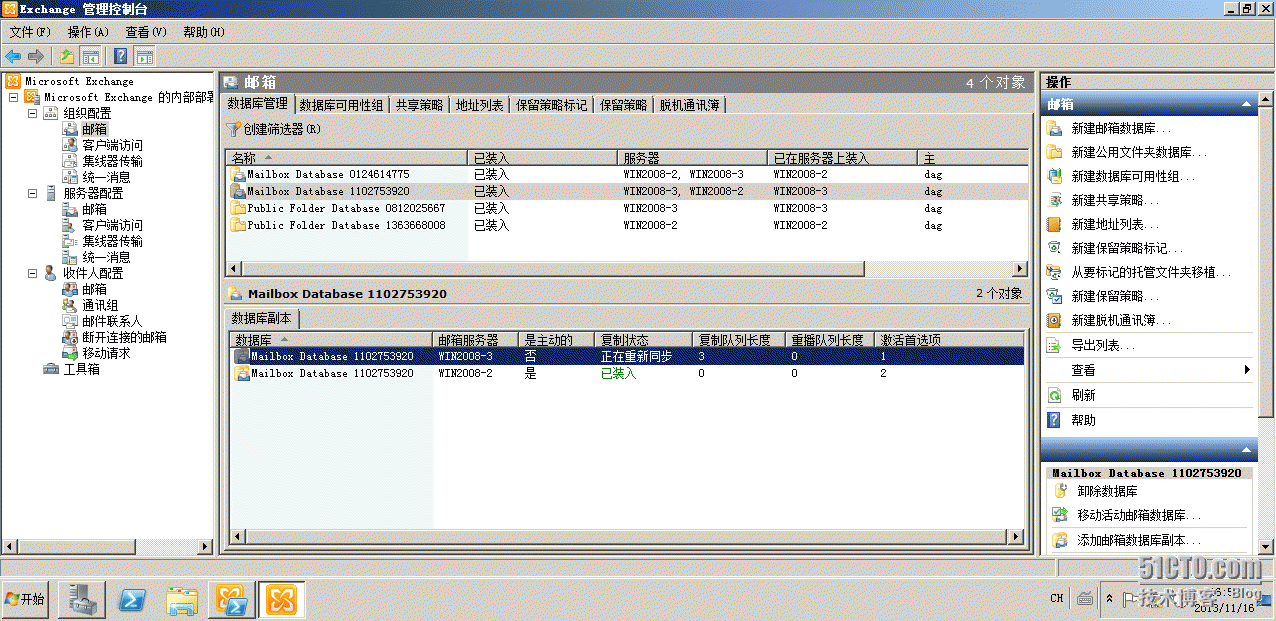Open the 操作(A) menu
The width and height of the screenshot is (1276, 621).
coord(88,32)
